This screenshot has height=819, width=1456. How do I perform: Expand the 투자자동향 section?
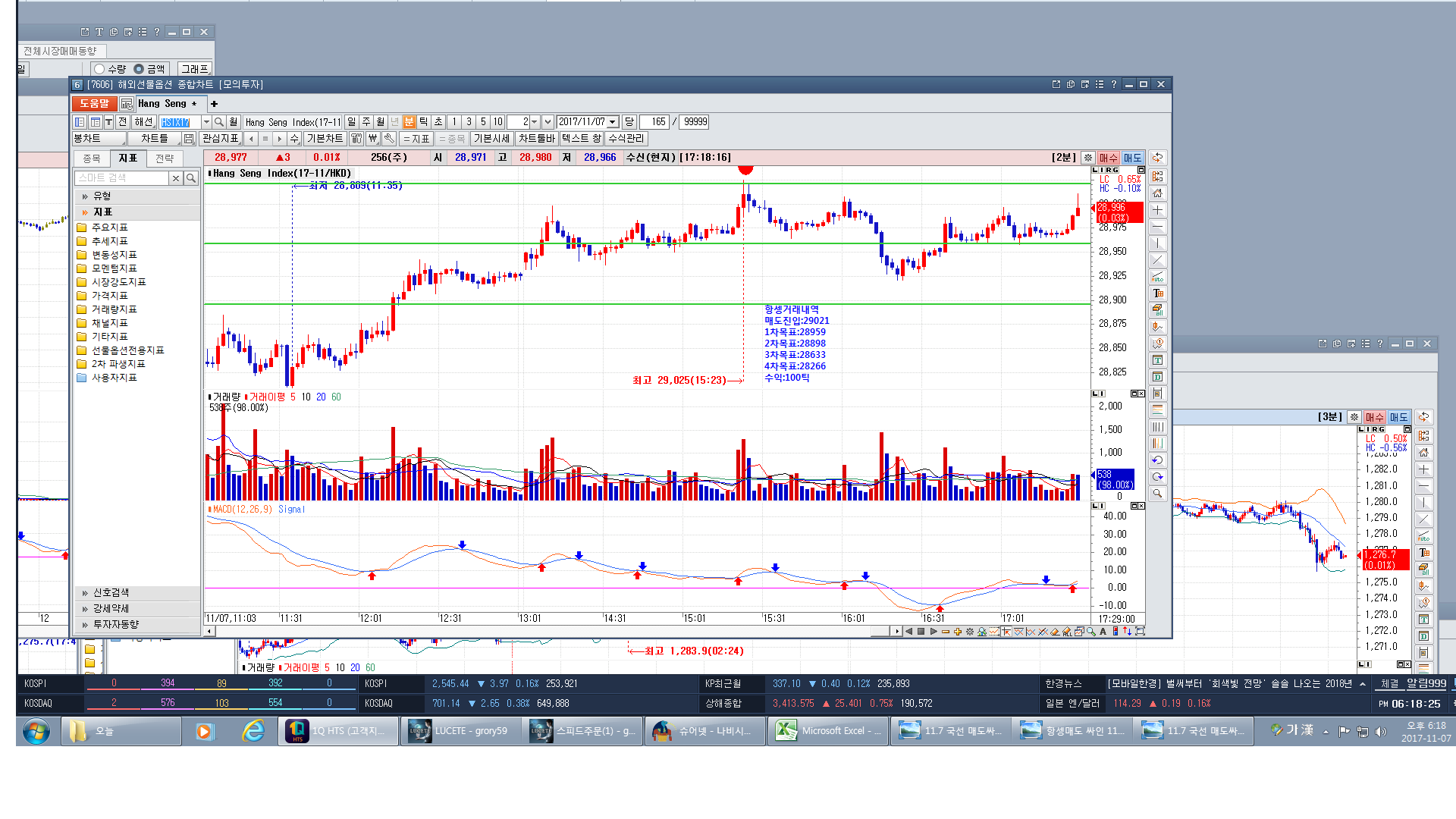click(136, 625)
